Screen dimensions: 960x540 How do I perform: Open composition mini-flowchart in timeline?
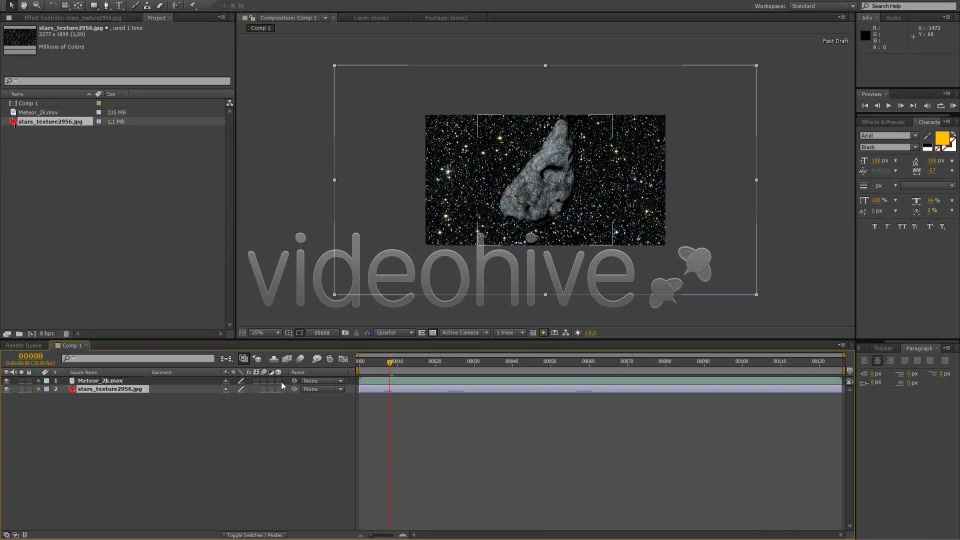tap(226, 359)
